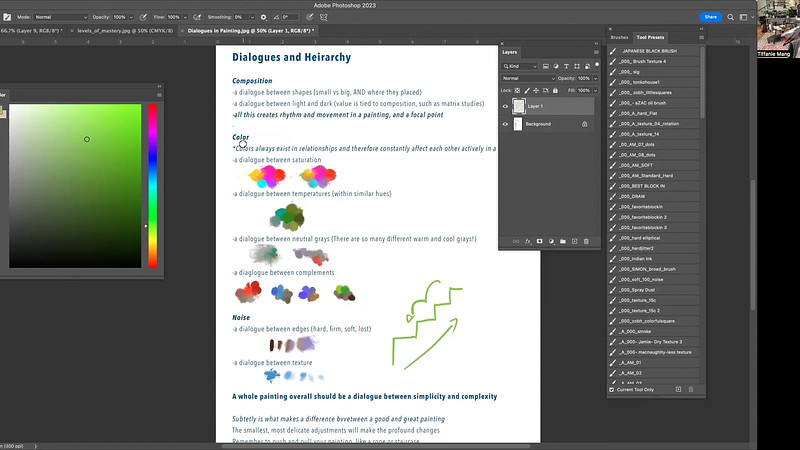This screenshot has width=800, height=450.
Task: Open Smoothing value dropdown
Action: pos(252,17)
